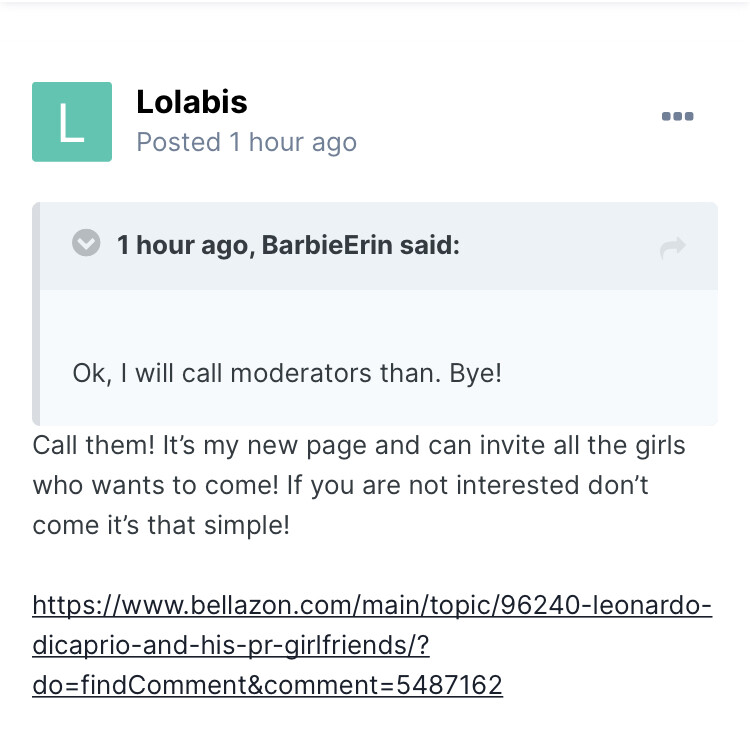
Task: Collapse the BarbieErin quote with the chevron
Action: 87,243
